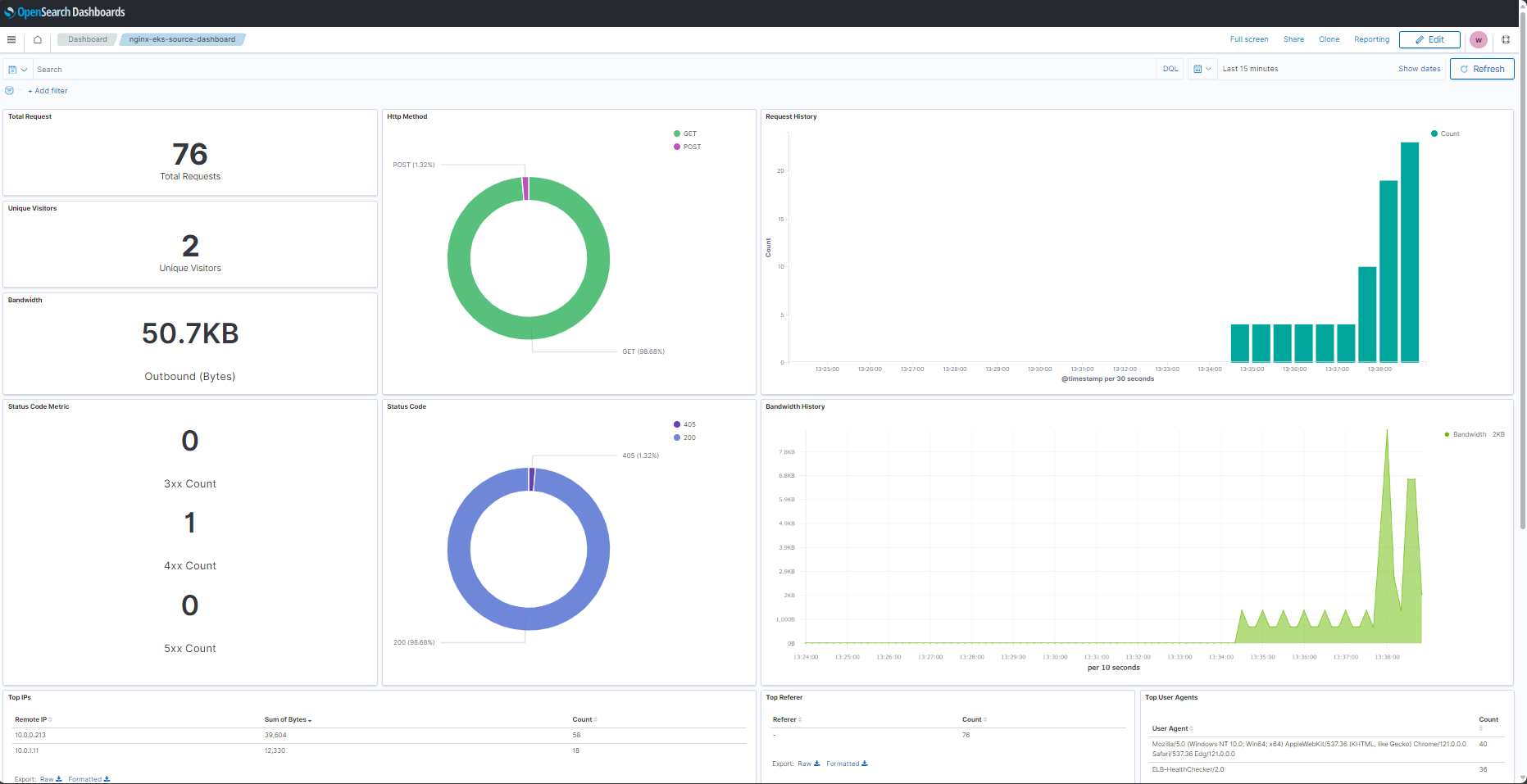1527x784 pixels.
Task: Toggle the Count series in Request History legend
Action: coord(1449,134)
